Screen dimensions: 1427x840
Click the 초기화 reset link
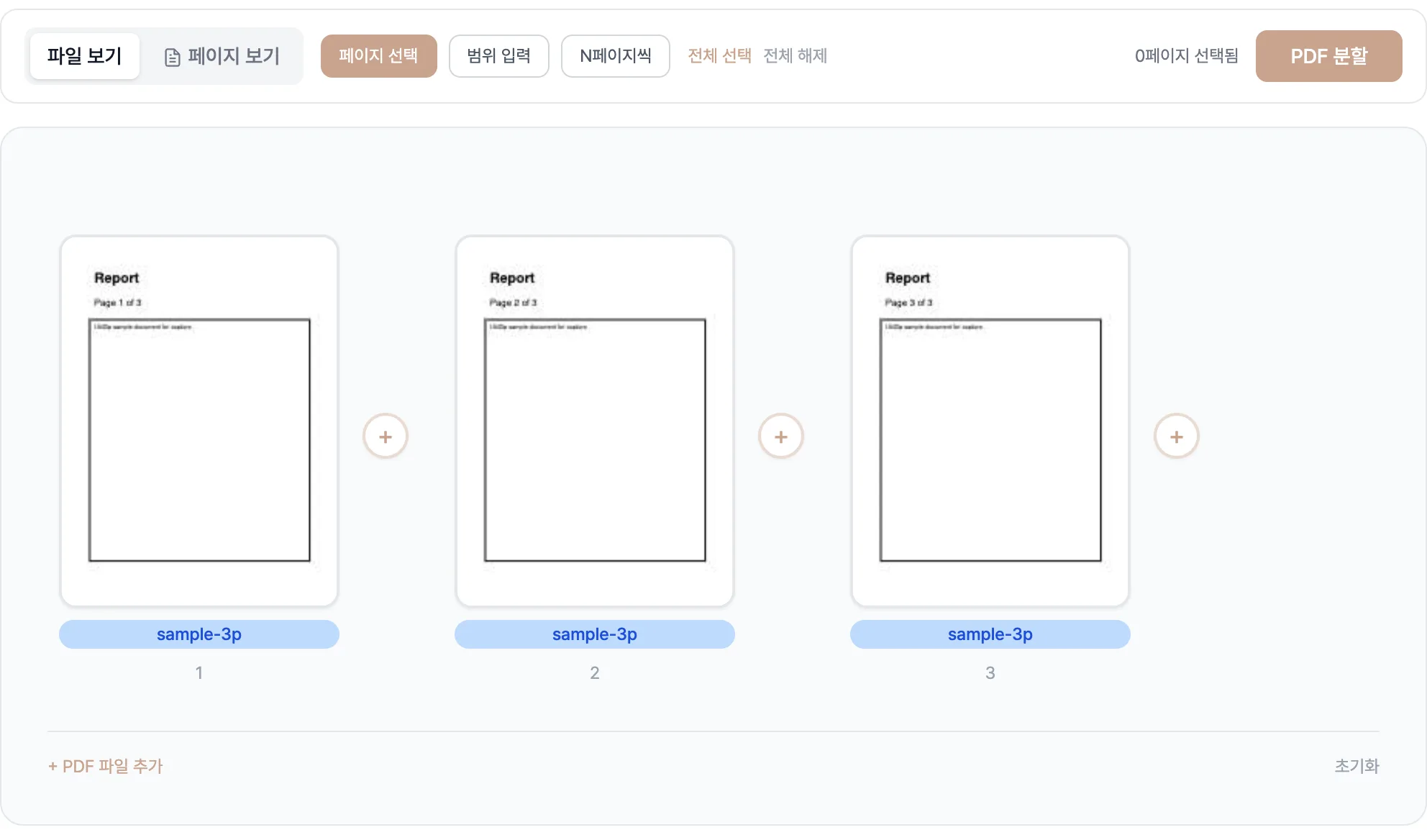coord(1357,767)
